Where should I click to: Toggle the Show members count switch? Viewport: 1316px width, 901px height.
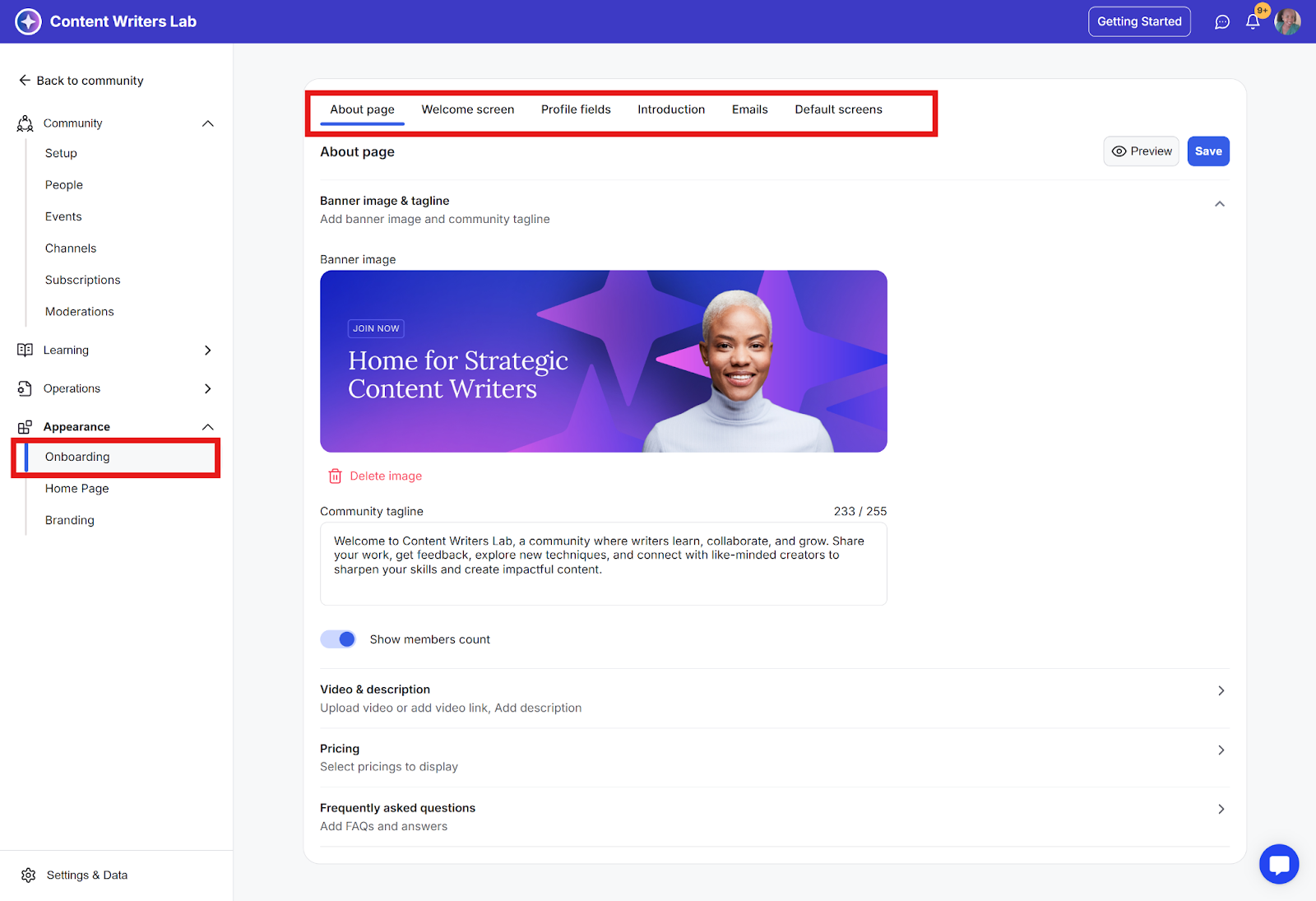(x=338, y=639)
